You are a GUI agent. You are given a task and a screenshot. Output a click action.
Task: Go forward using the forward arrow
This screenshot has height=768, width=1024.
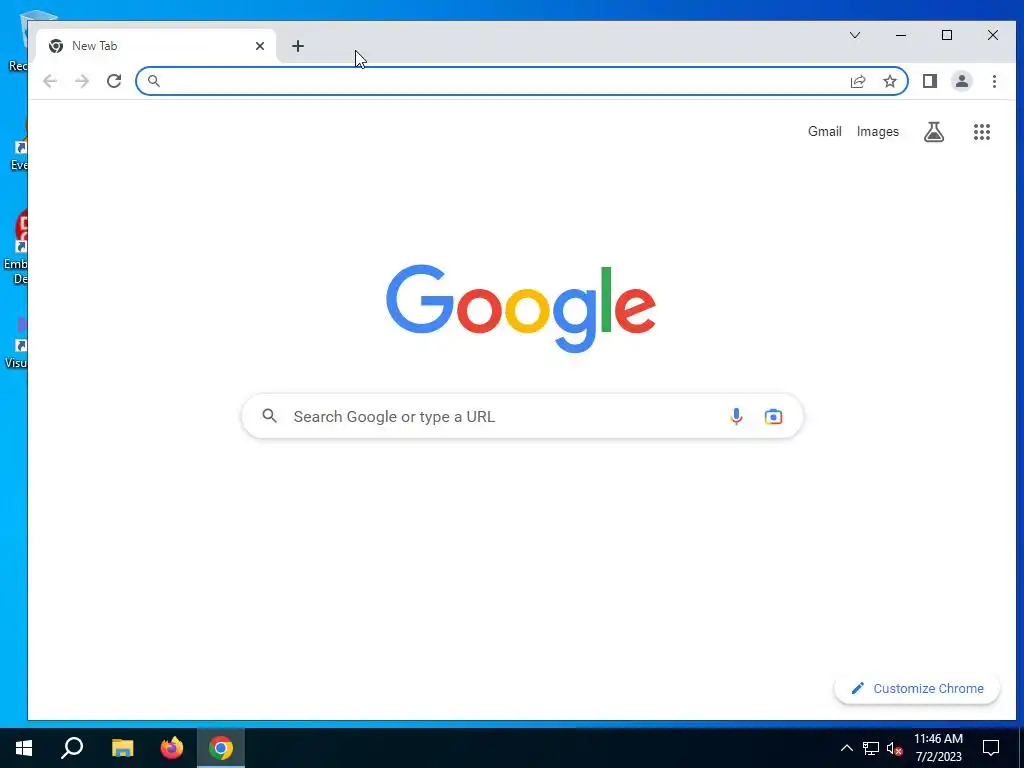tap(82, 81)
